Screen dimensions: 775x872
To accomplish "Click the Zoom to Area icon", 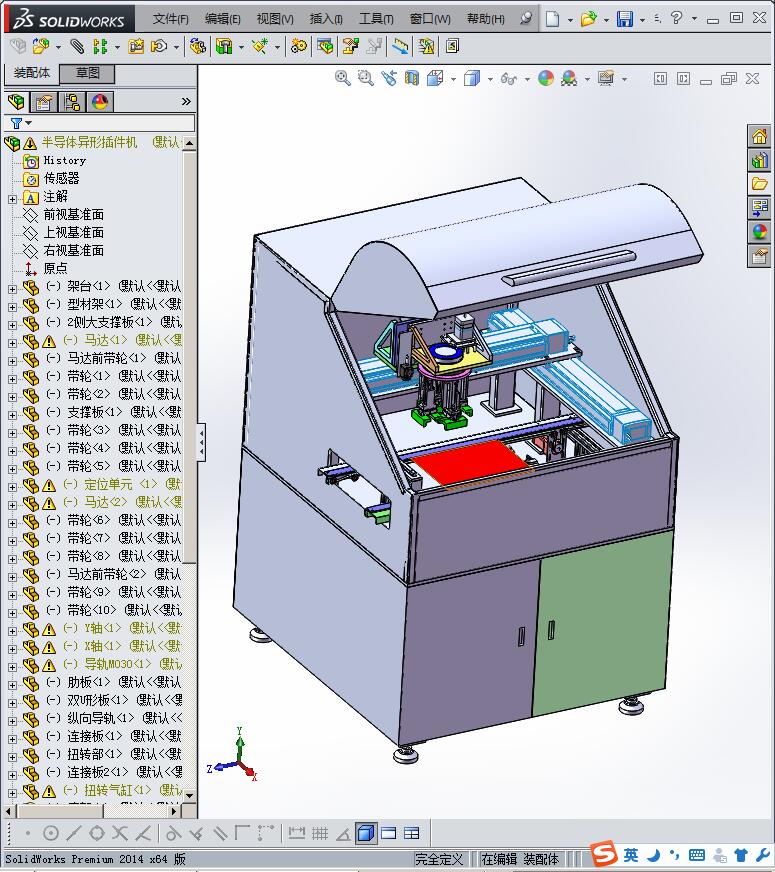I will pyautogui.click(x=365, y=78).
